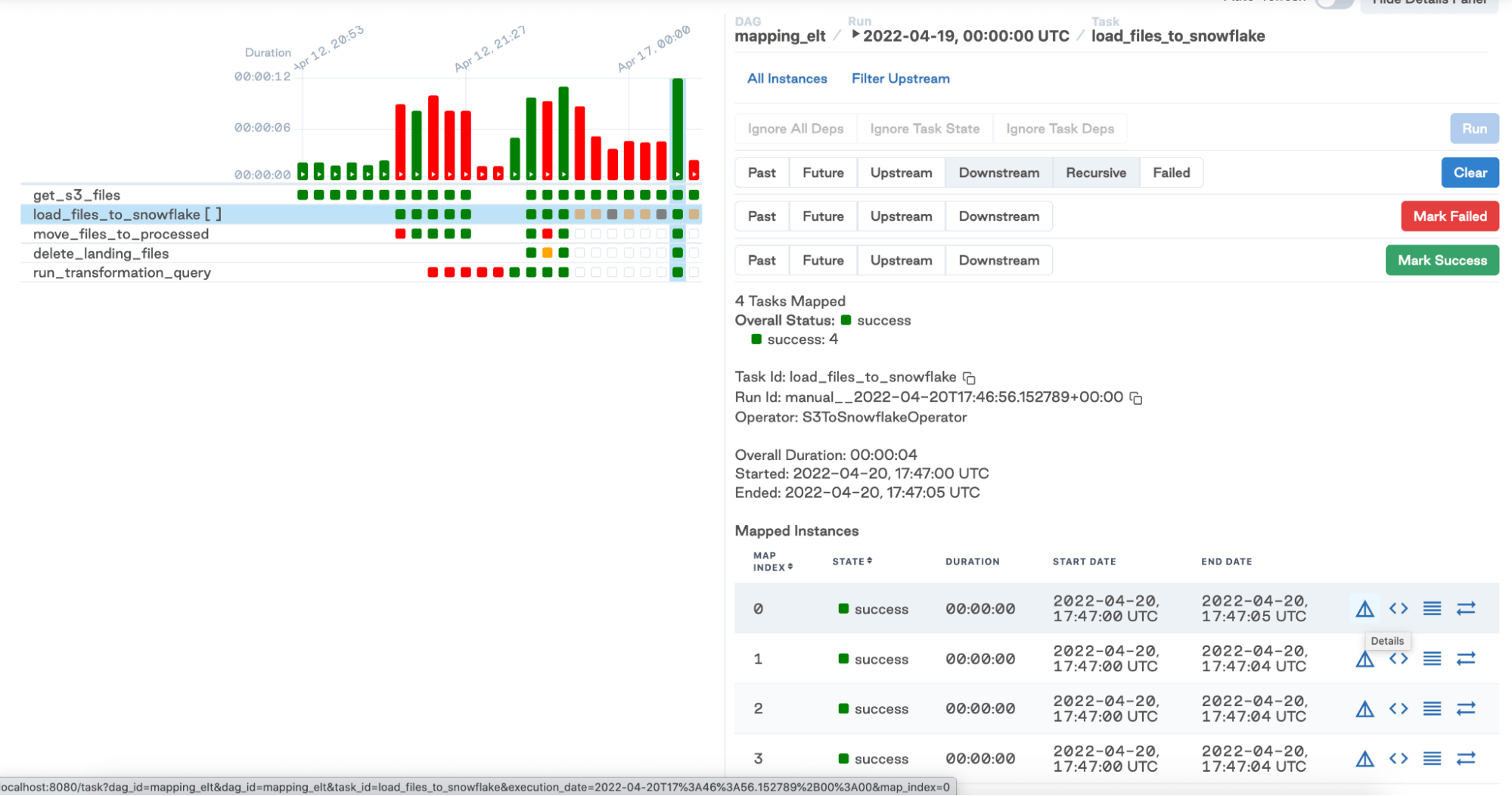This screenshot has height=796, width=1512.
Task: Switch to All Instances tab
Action: coord(787,79)
